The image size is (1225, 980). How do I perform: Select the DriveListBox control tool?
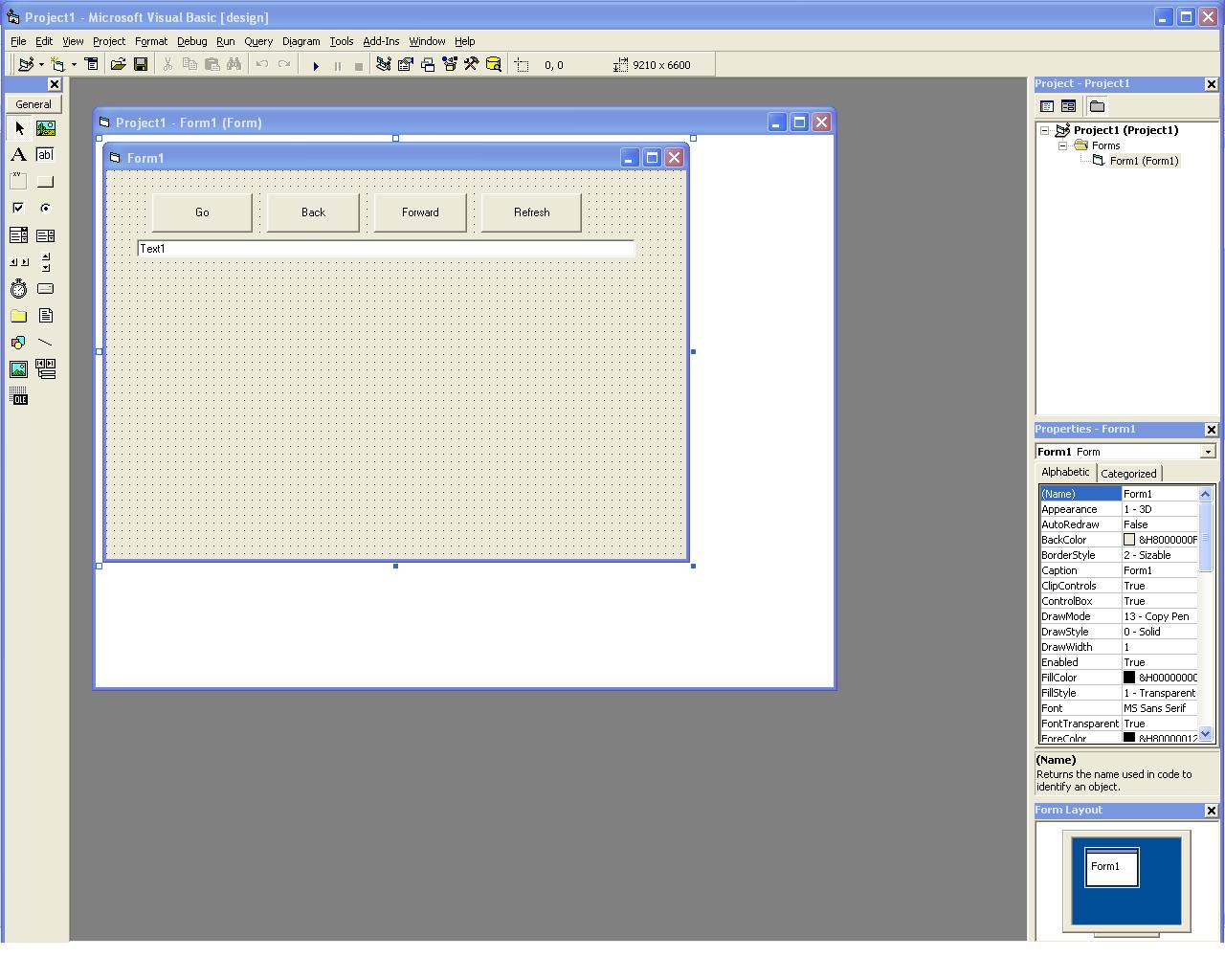[x=45, y=289]
